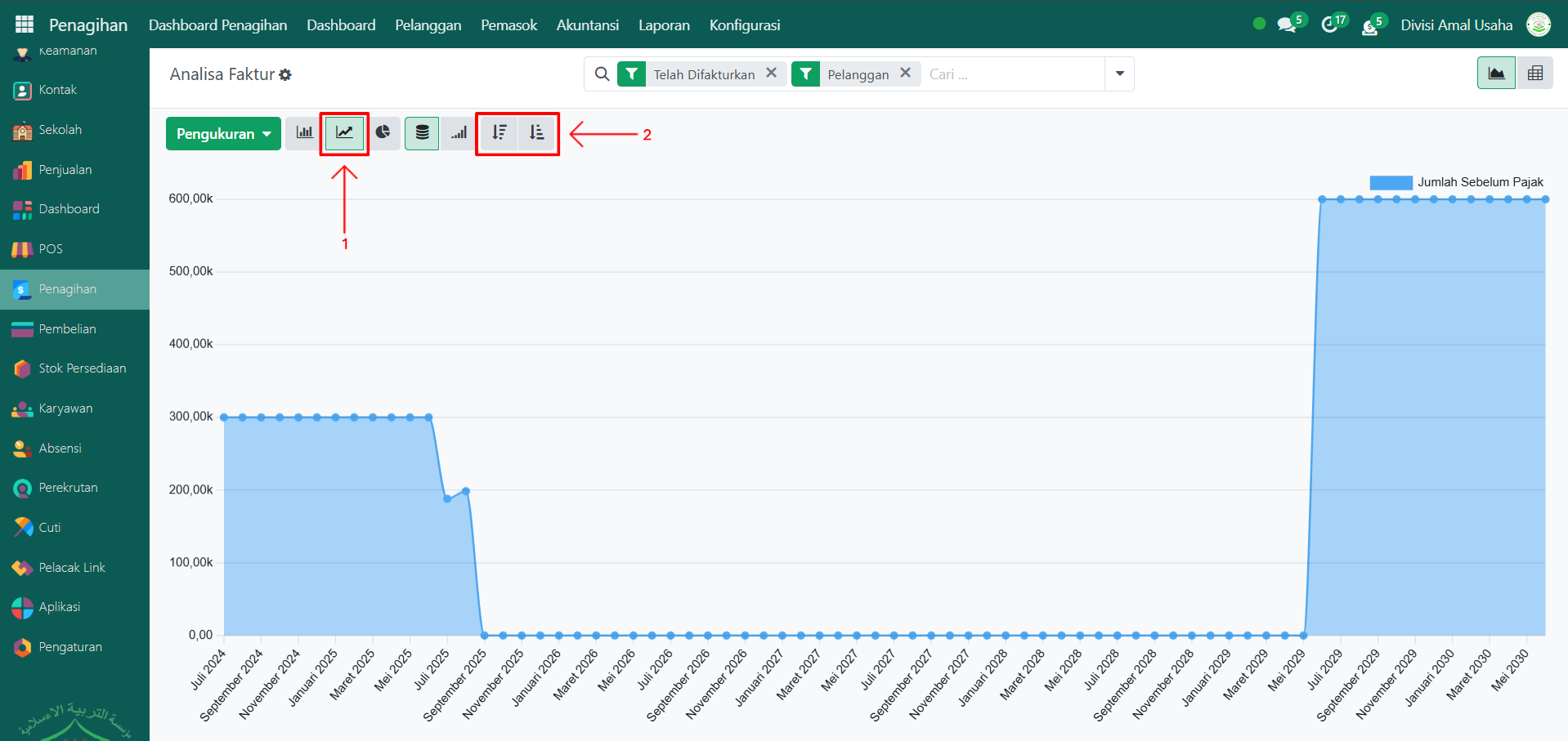Remove the Telah Difakturkan filter

771,74
